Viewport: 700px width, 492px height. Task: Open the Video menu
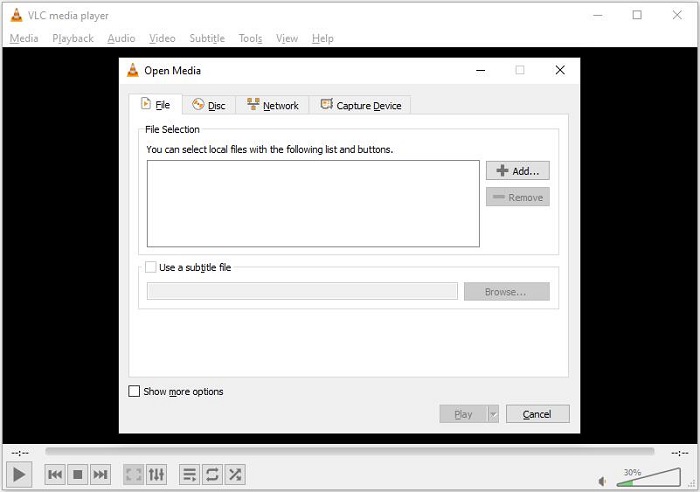coord(162,38)
